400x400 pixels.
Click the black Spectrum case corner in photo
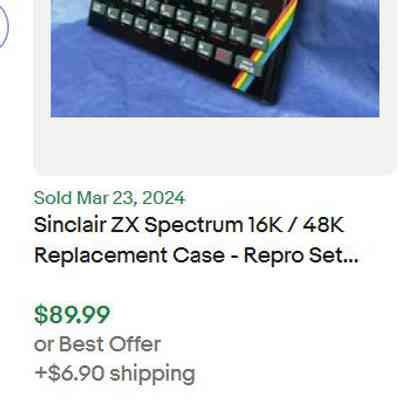tap(271, 95)
